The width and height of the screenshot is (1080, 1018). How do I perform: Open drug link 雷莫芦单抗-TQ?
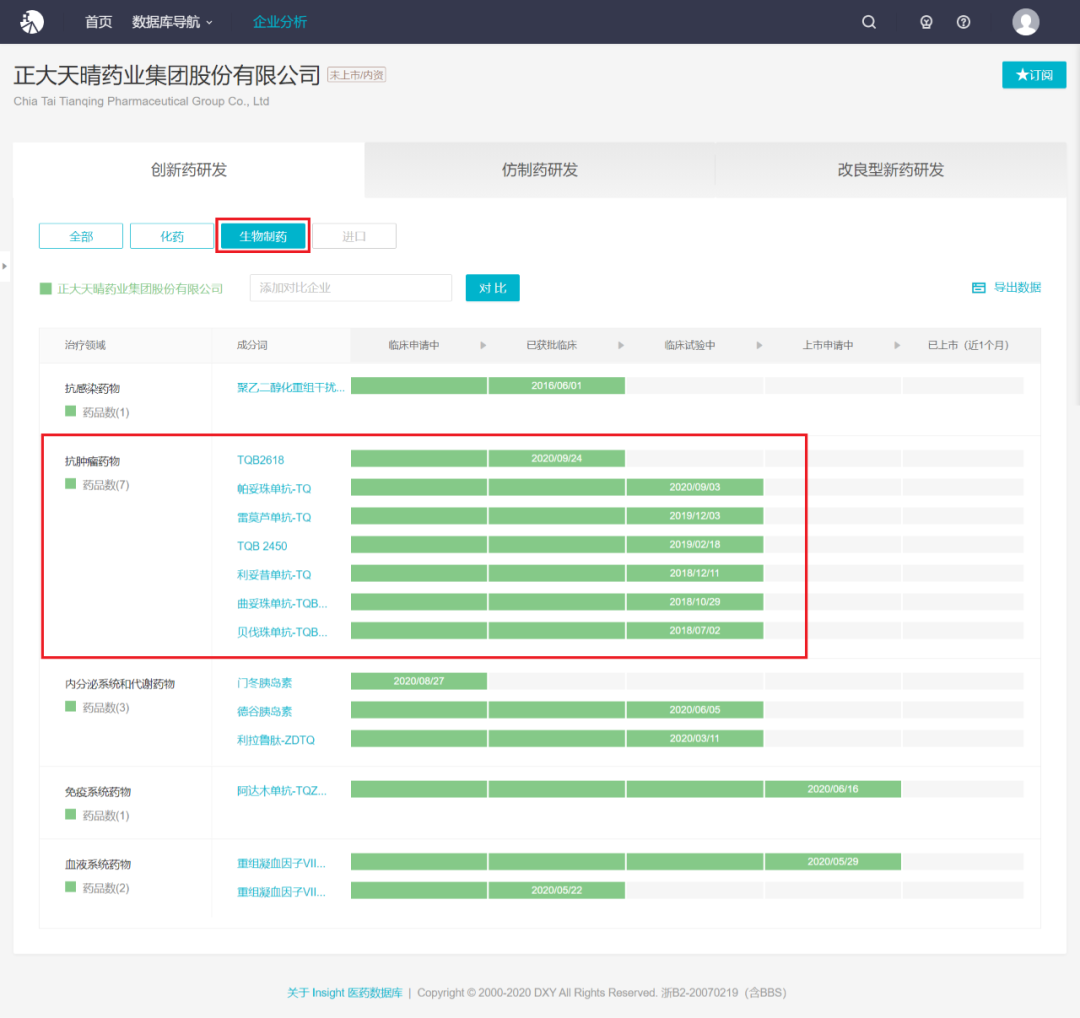[274, 517]
